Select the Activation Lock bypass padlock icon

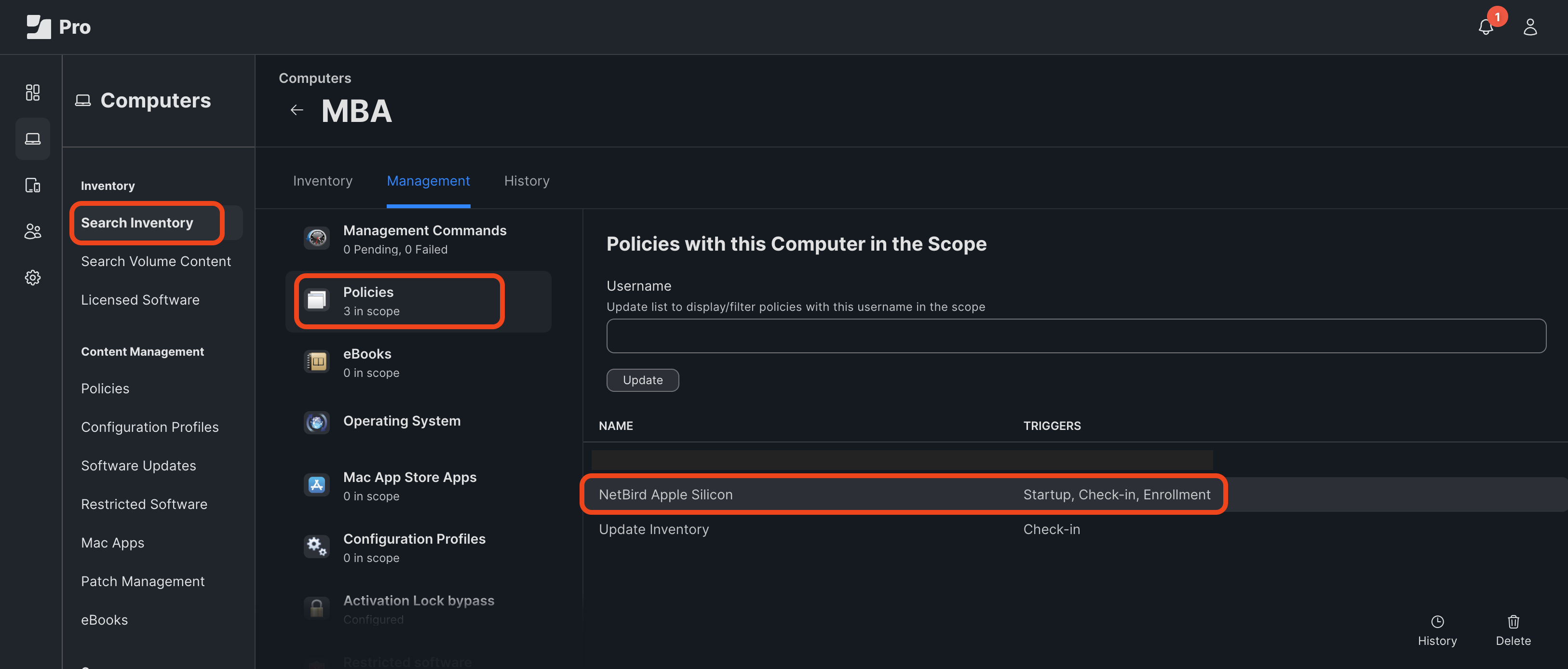[x=316, y=607]
